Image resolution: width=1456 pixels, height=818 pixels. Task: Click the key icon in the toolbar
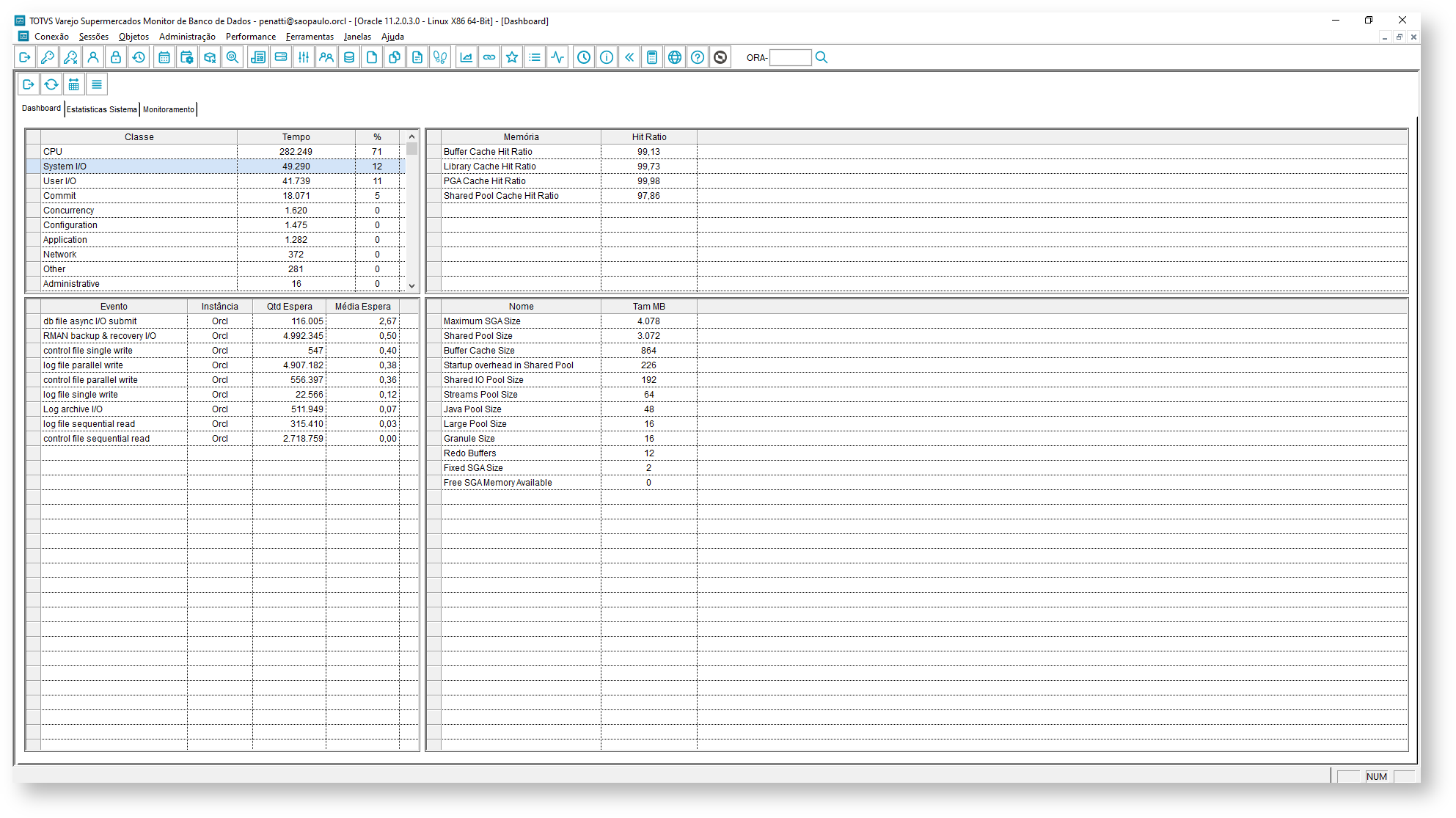coord(48,57)
